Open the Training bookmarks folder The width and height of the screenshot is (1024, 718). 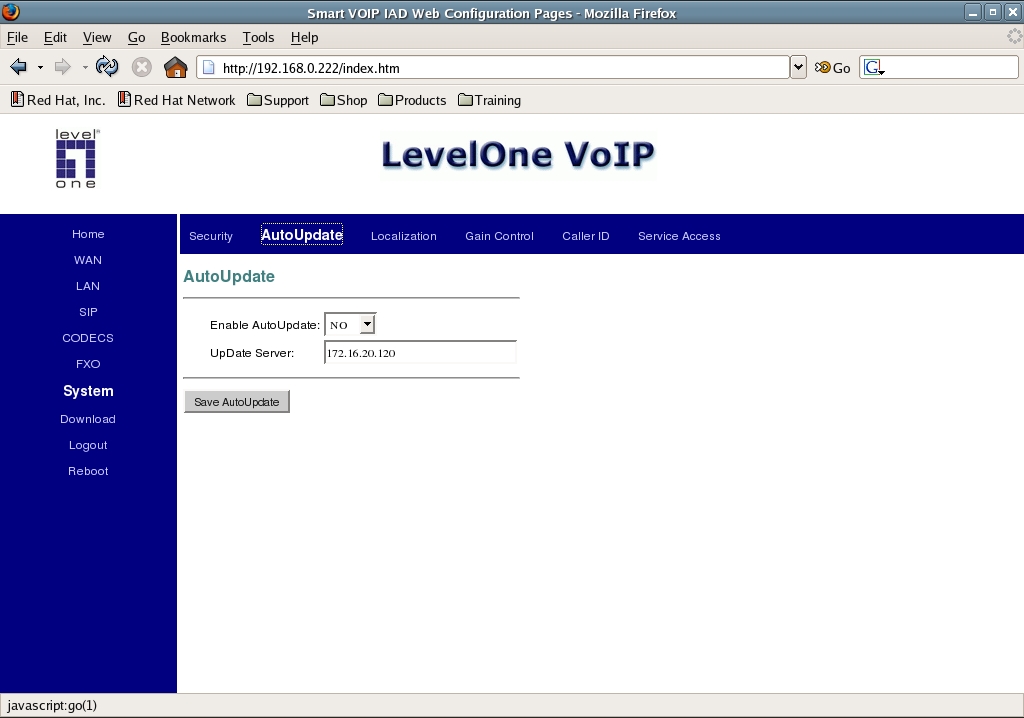489,100
